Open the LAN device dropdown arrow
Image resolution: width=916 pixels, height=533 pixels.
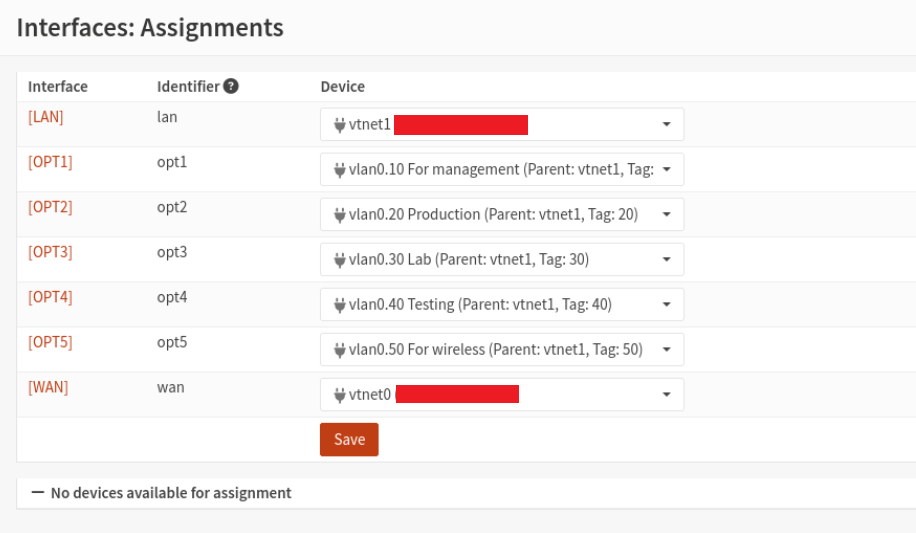point(666,125)
